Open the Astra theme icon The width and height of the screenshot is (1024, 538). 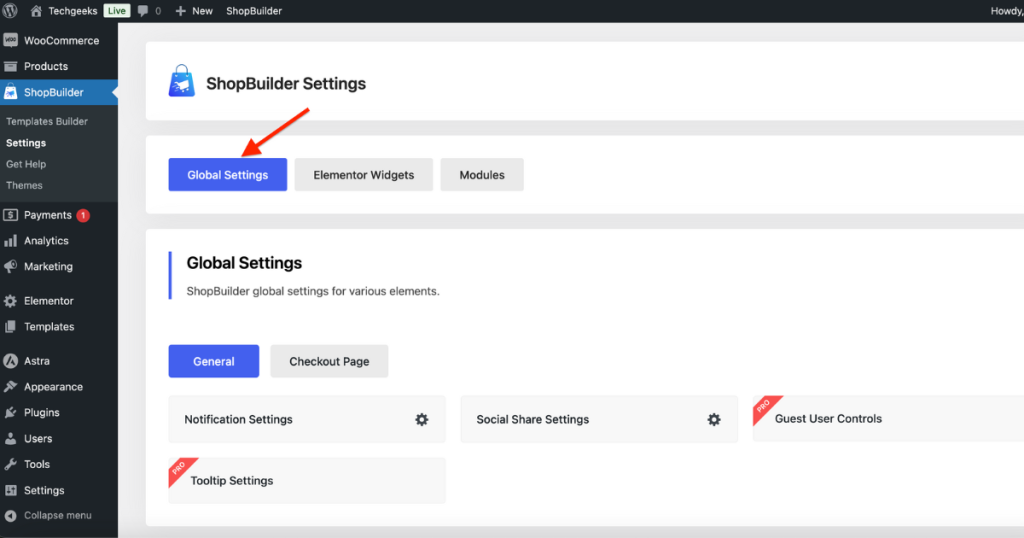click(x=10, y=361)
